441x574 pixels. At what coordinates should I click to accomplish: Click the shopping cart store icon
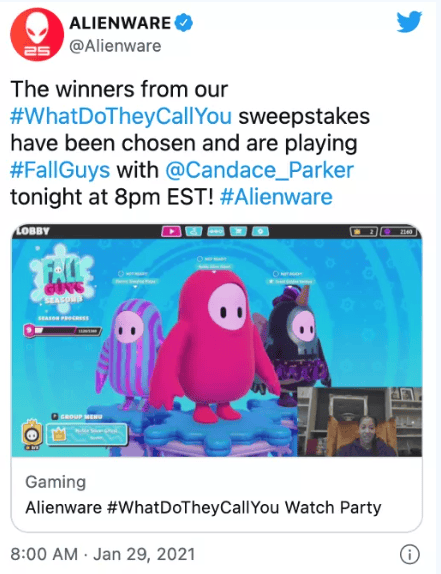tap(238, 231)
